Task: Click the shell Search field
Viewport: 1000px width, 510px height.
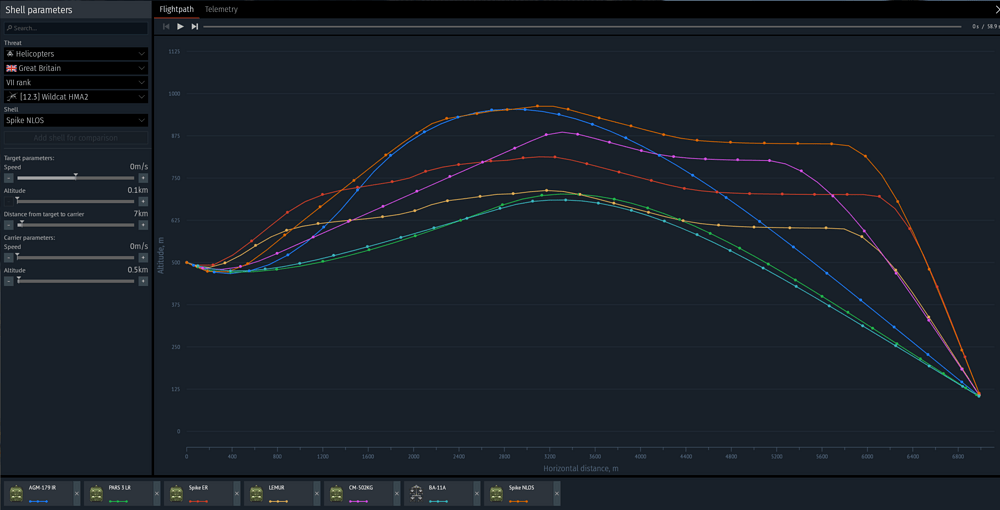Action: point(76,28)
